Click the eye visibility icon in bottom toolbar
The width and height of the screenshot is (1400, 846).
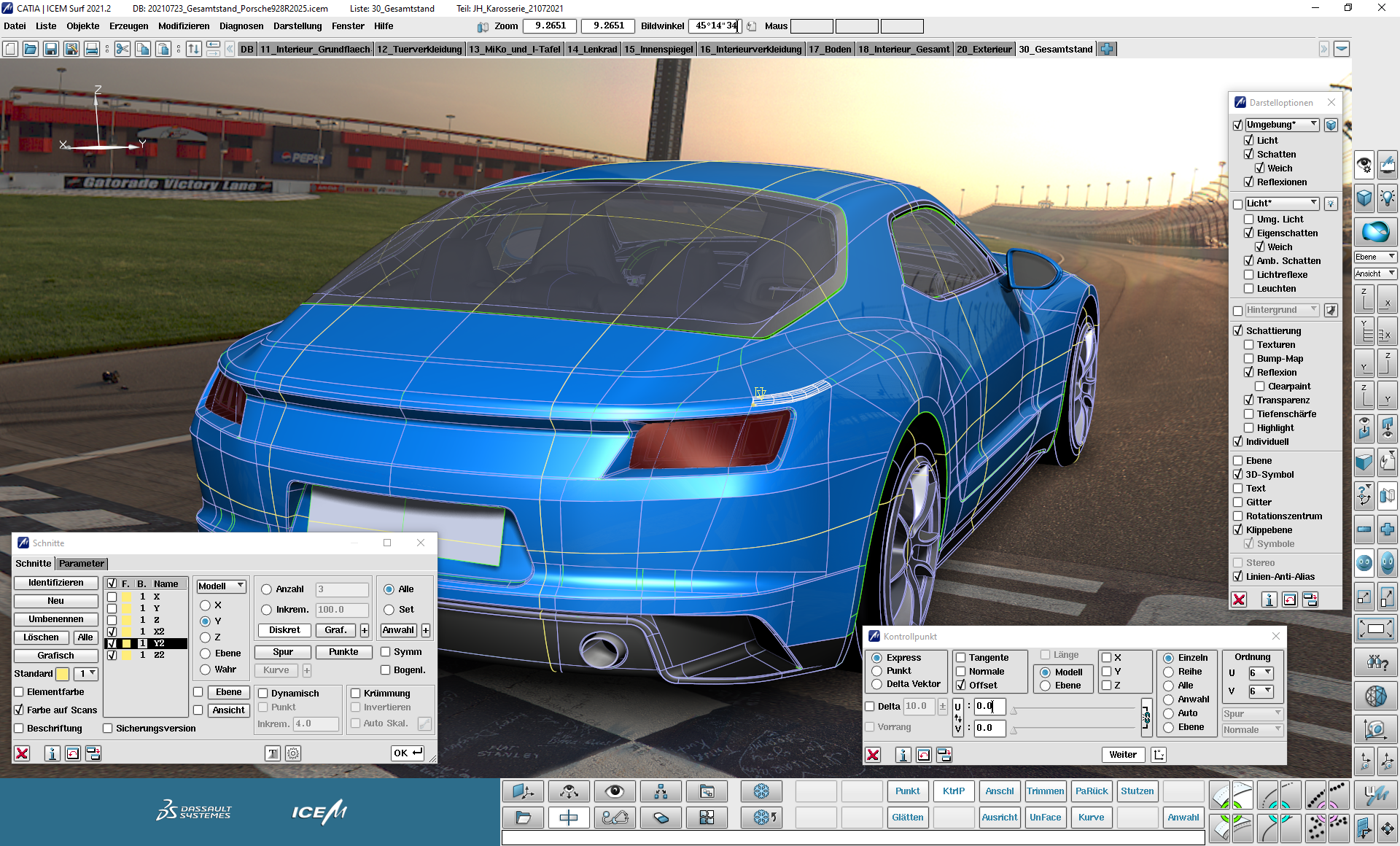coord(615,791)
